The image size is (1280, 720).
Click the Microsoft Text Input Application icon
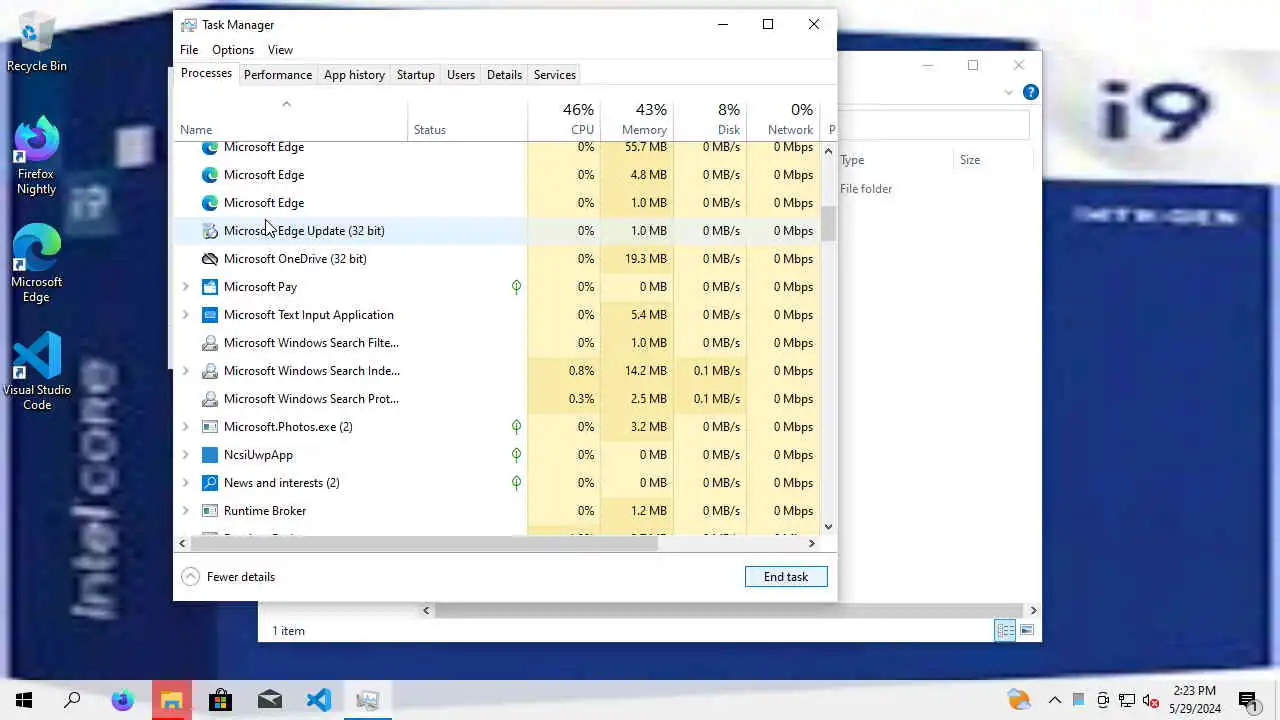point(210,315)
